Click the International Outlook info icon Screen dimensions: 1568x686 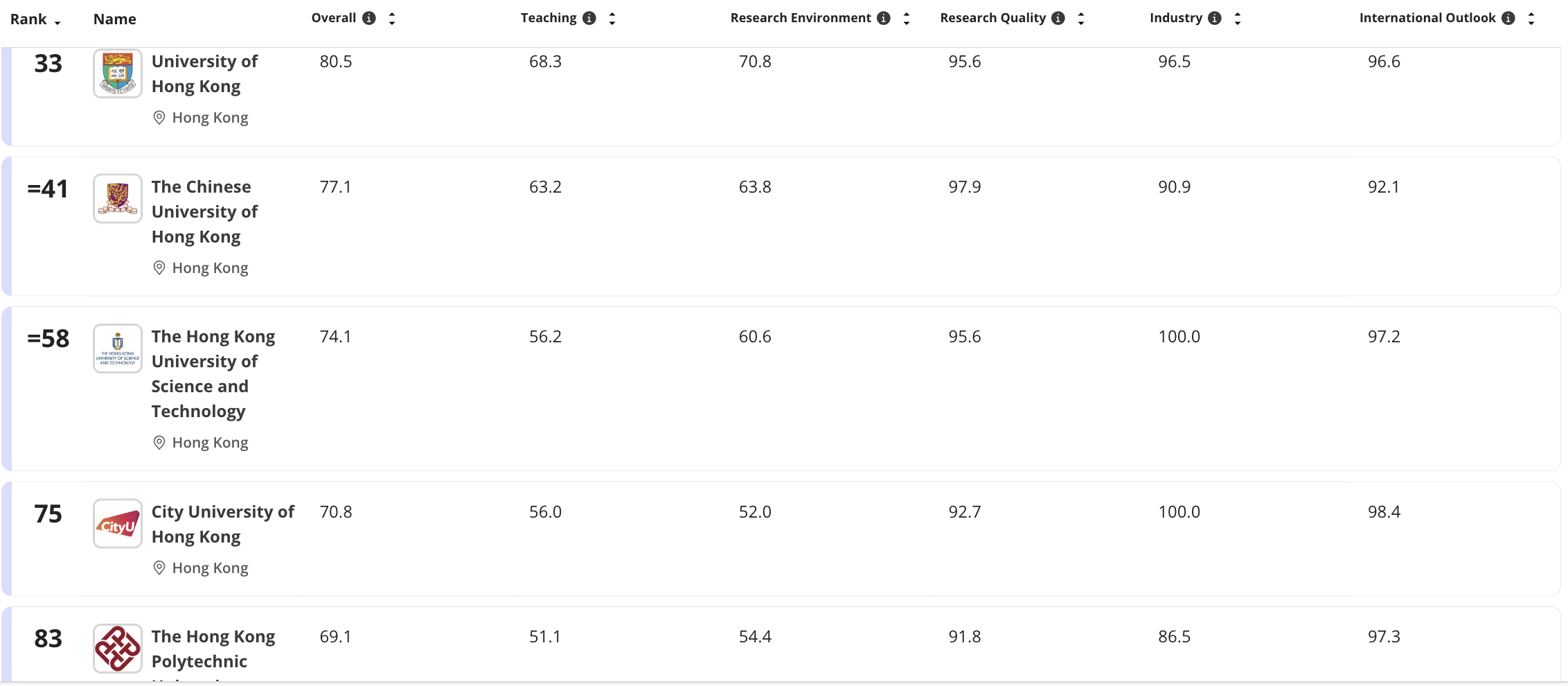1508,18
